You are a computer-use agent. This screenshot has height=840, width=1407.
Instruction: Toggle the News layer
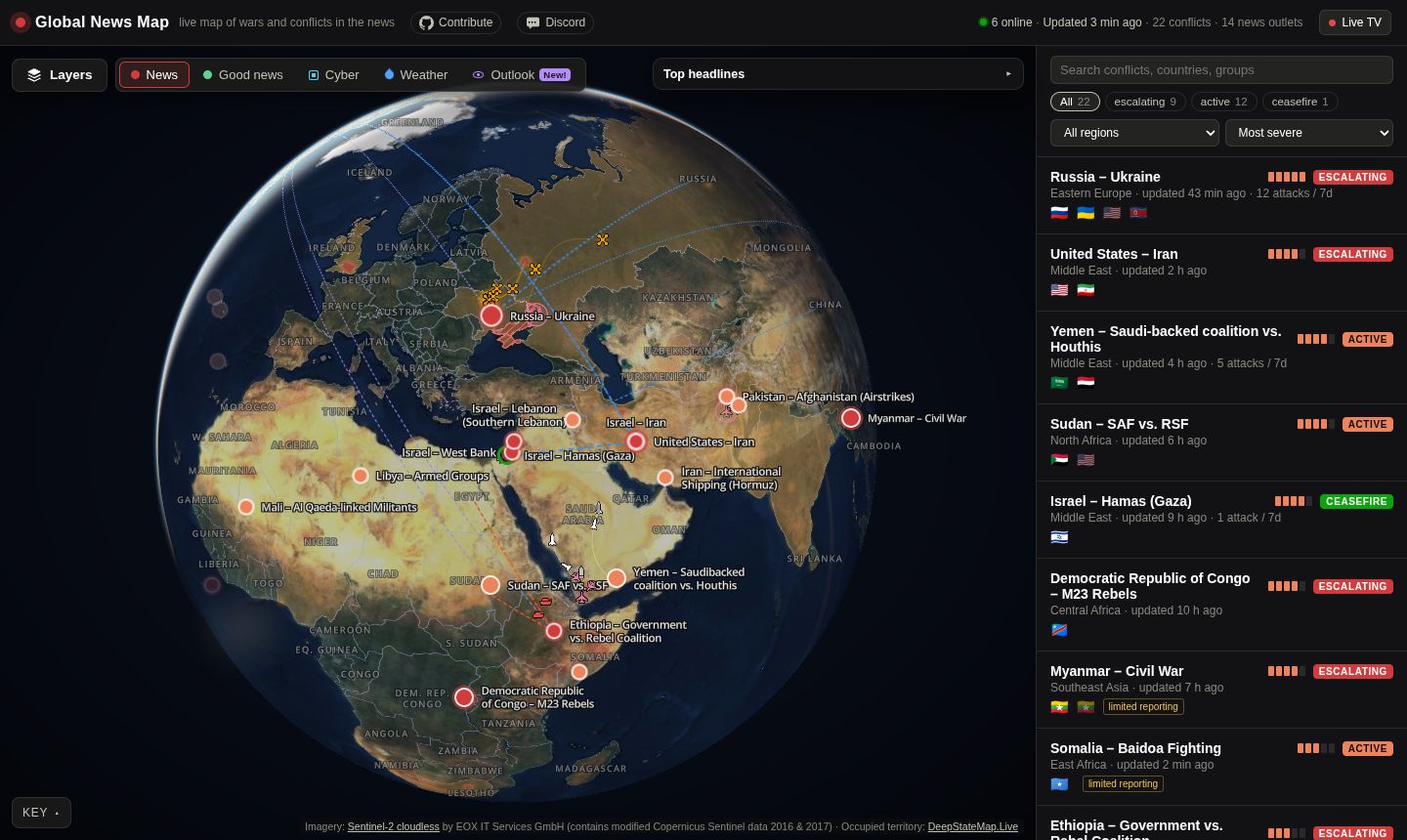154,75
